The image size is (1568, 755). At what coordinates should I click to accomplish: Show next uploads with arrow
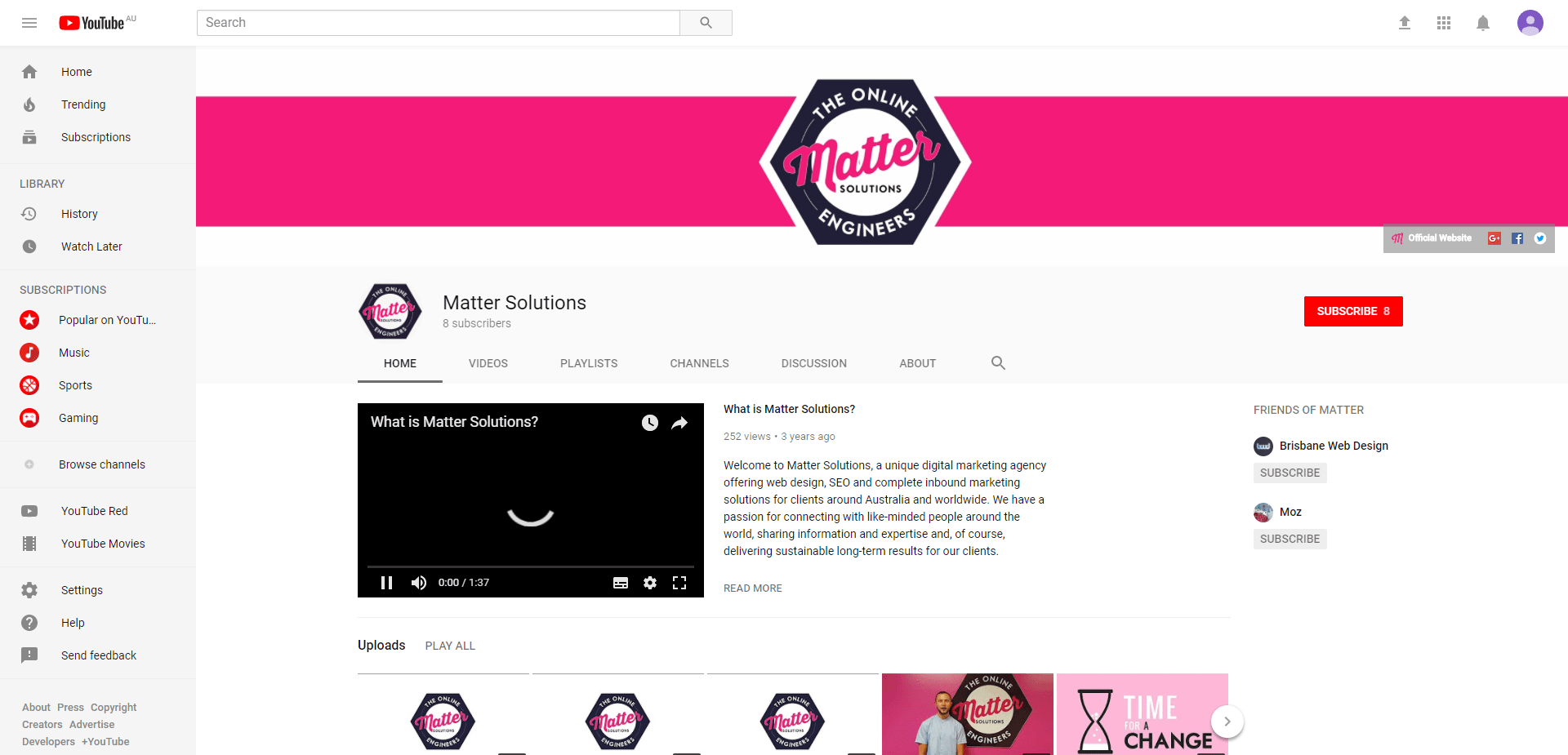point(1227,722)
